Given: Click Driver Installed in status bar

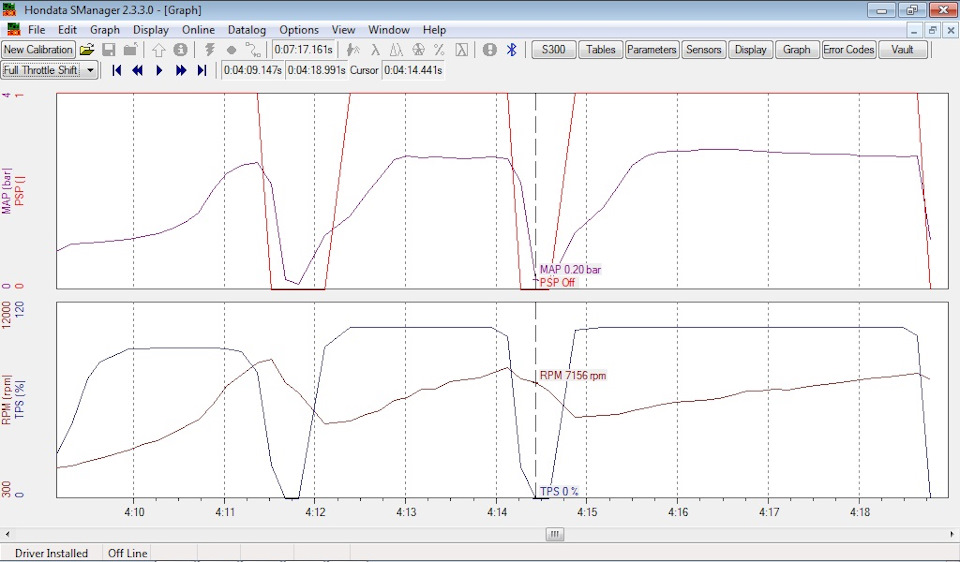Looking at the screenshot, I should coord(51,553).
